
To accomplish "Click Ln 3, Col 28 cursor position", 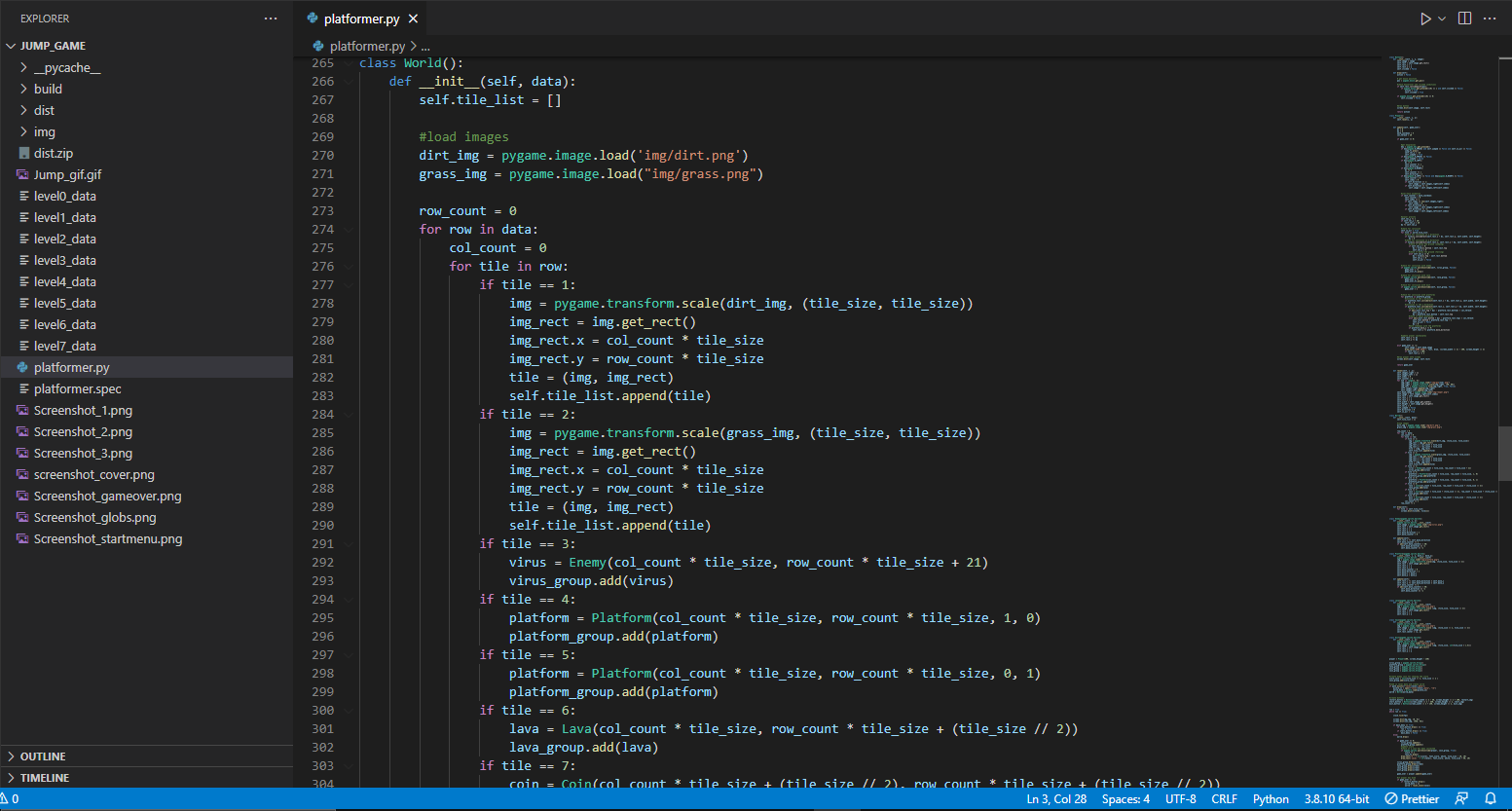I will click(1056, 799).
